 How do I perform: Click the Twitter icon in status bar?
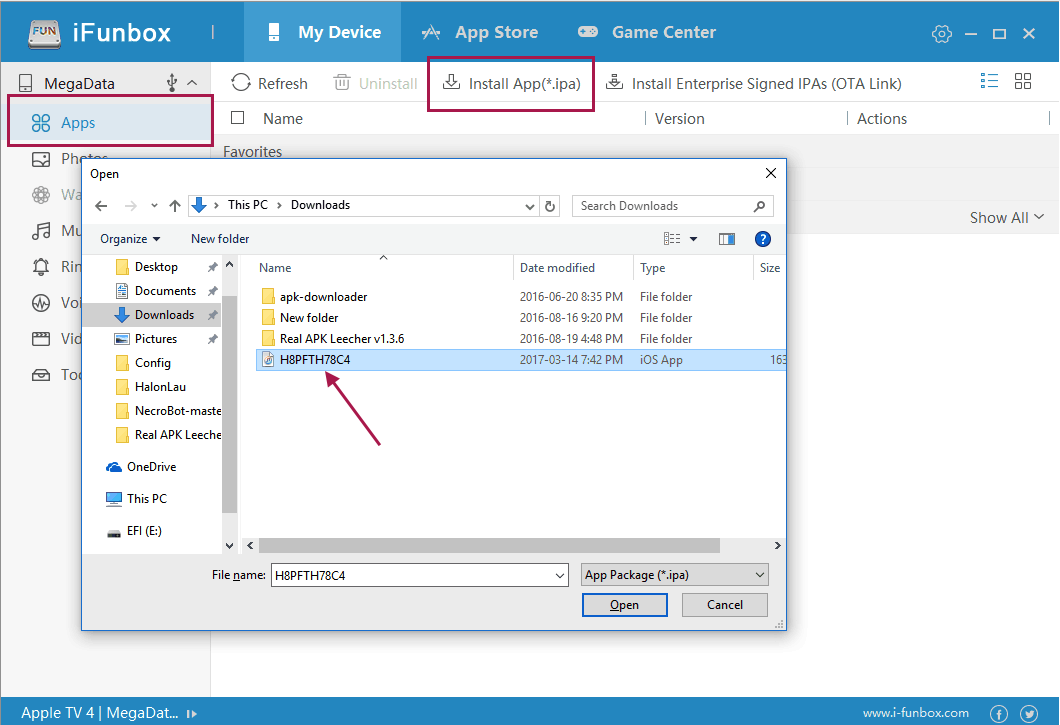pos(1029,714)
